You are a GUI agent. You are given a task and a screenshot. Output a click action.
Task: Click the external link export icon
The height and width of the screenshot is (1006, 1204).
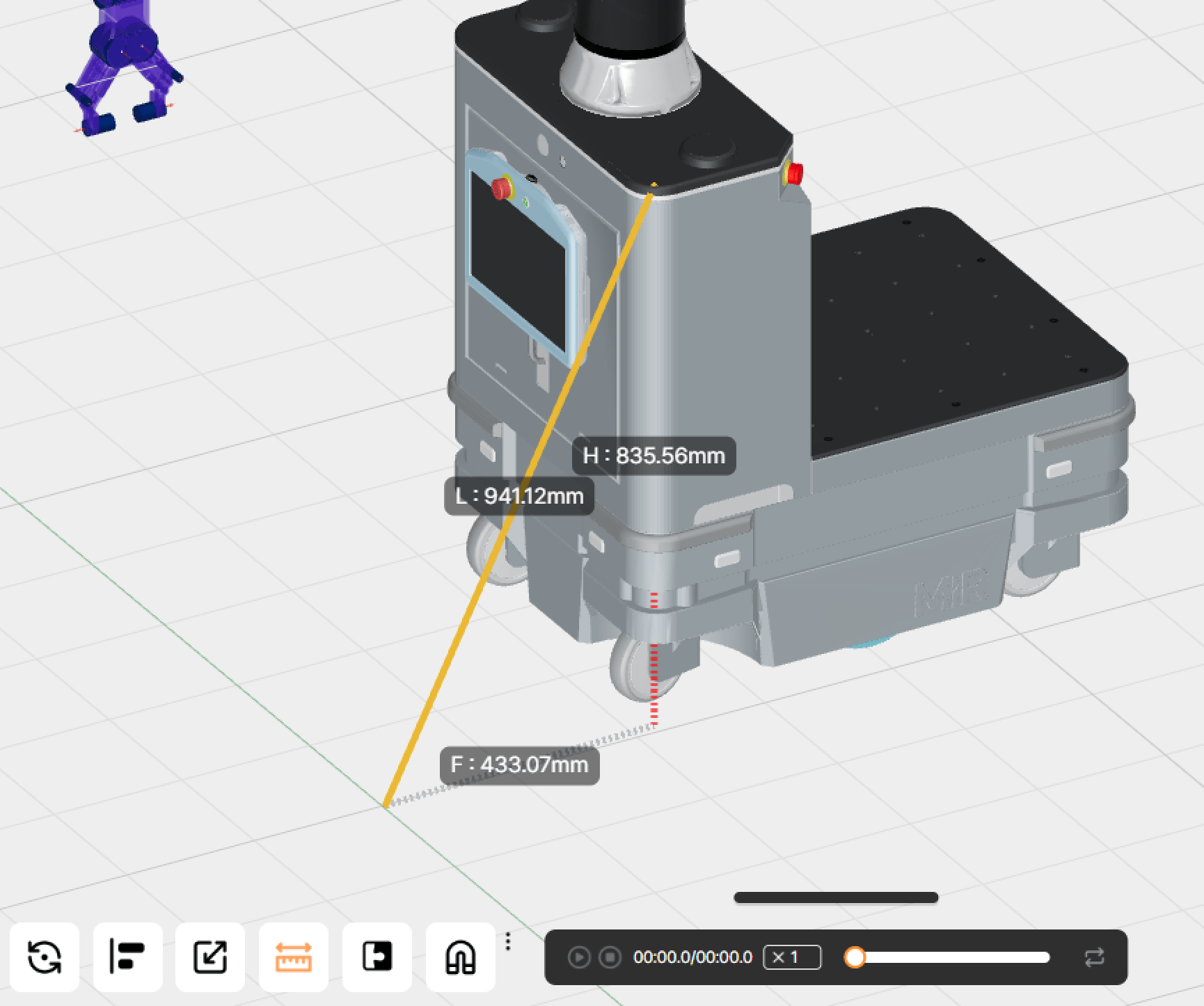pyautogui.click(x=210, y=957)
